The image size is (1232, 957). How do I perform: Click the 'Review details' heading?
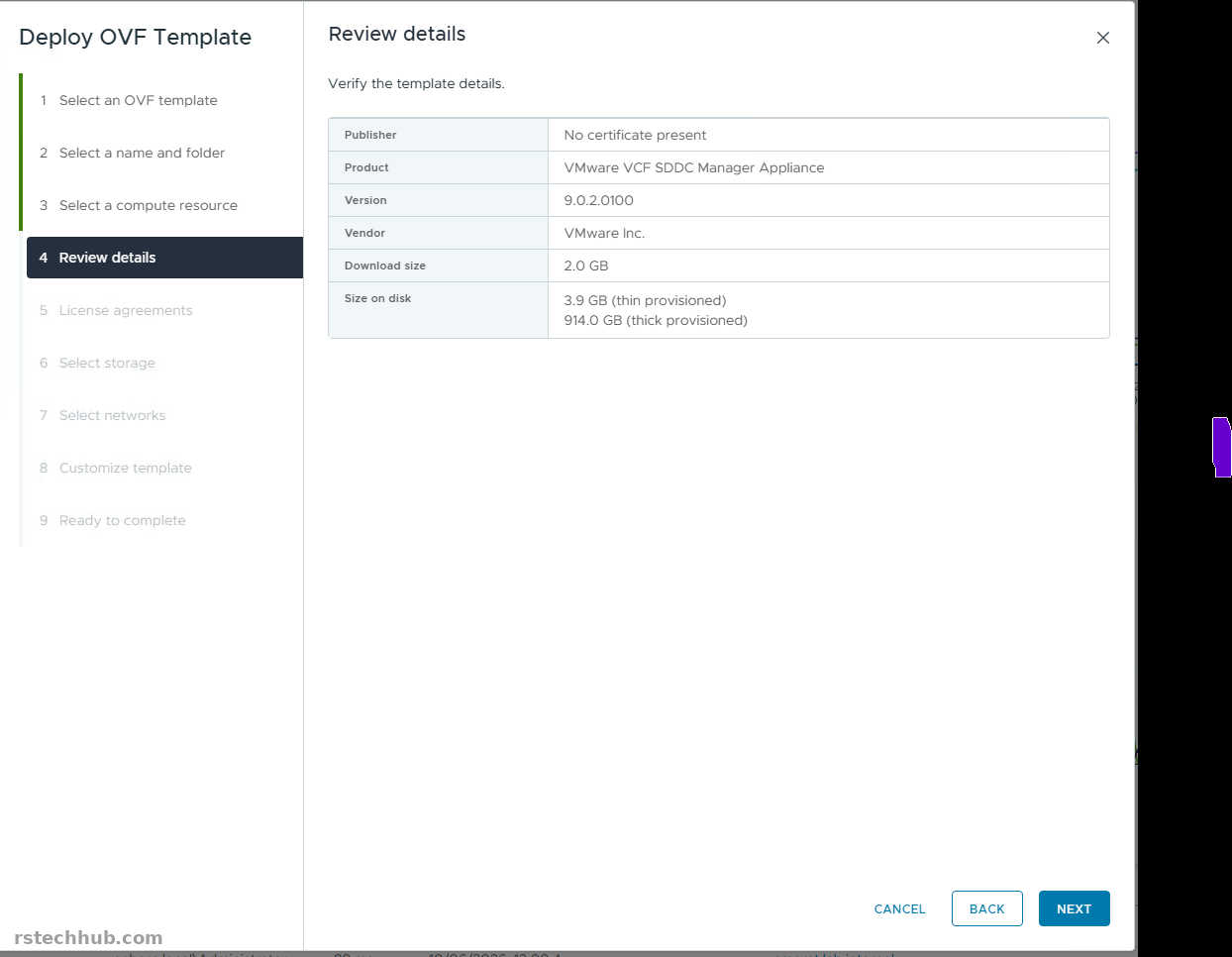[397, 34]
